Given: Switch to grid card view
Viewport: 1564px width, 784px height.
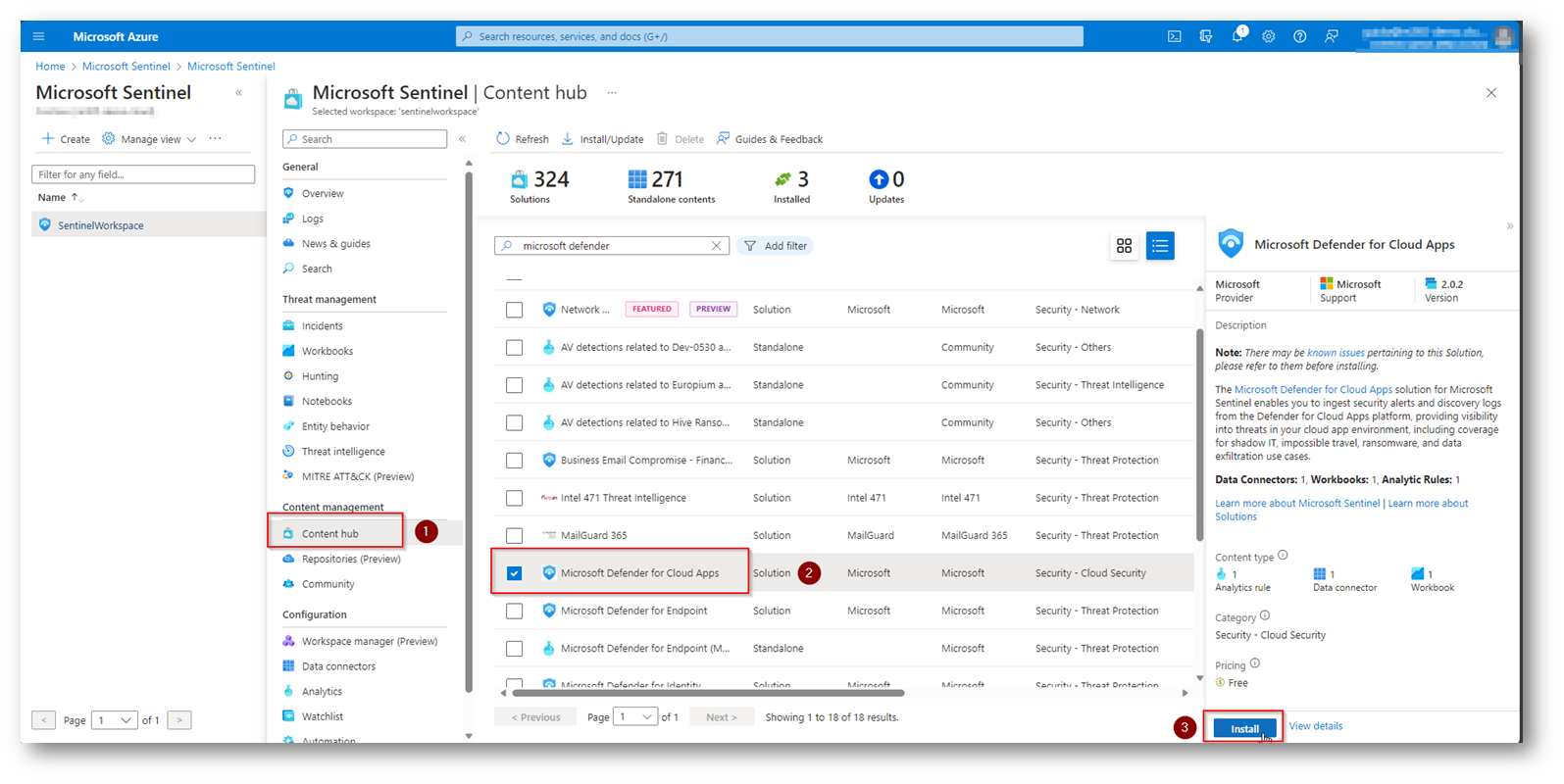Looking at the screenshot, I should tap(1124, 246).
